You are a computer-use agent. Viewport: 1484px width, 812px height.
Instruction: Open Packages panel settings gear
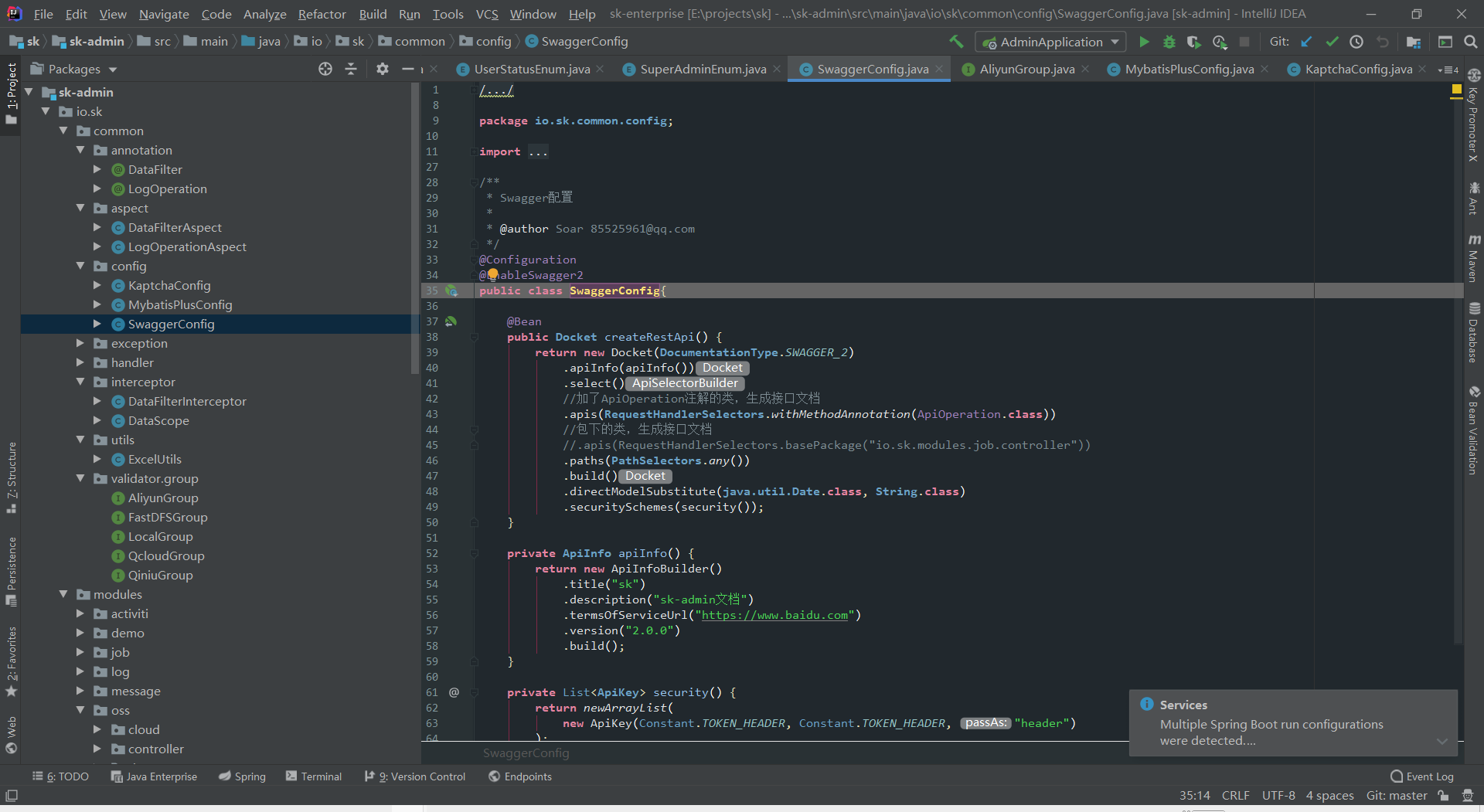[x=382, y=69]
